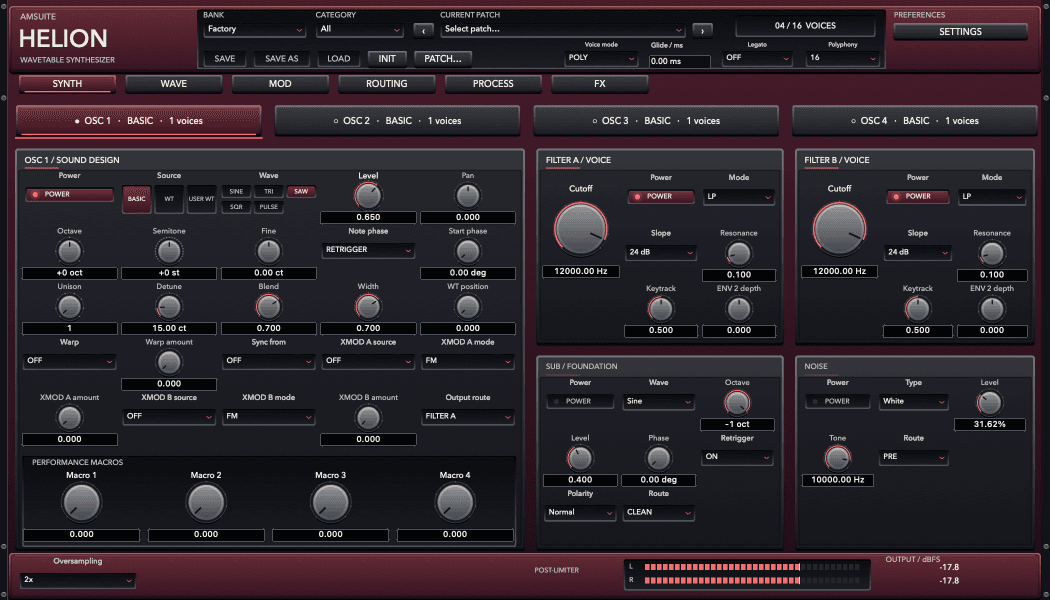Open OSC 1 Output route dropdown

[x=468, y=417]
